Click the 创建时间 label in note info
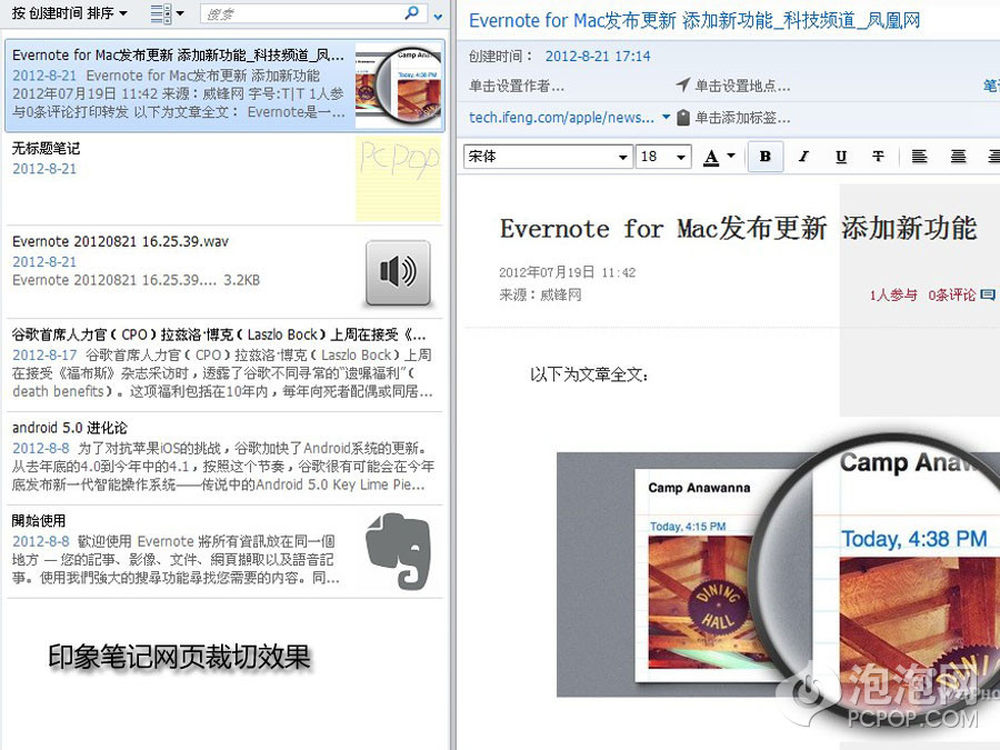The width and height of the screenshot is (1000, 750). [x=501, y=56]
